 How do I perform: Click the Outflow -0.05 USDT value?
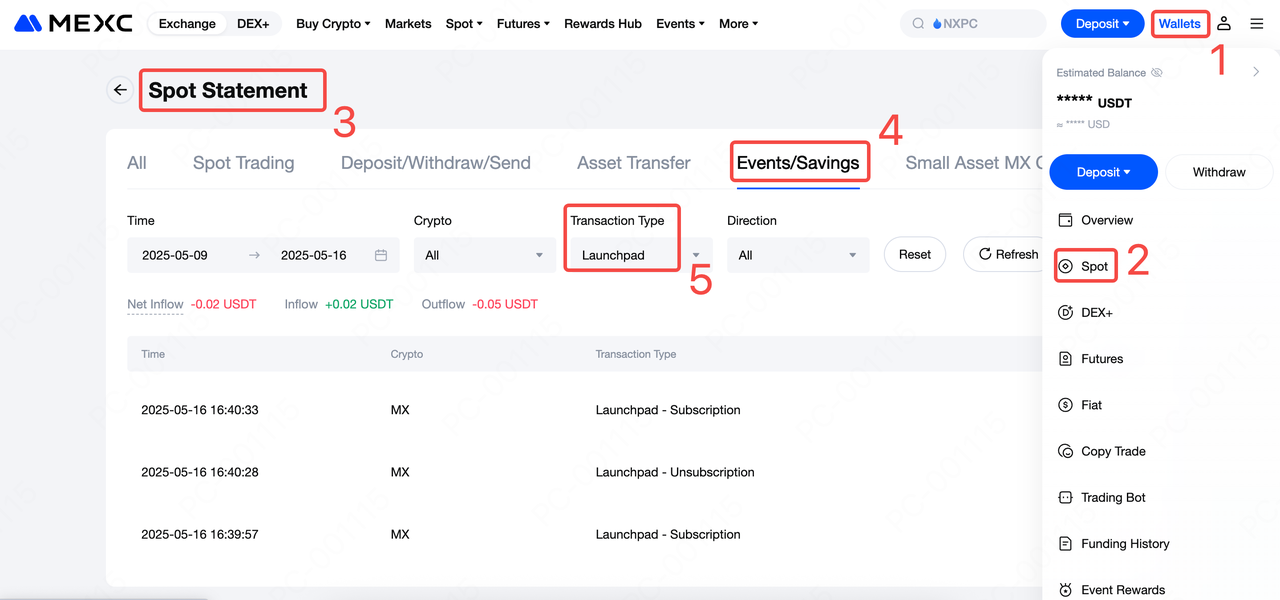pos(505,304)
